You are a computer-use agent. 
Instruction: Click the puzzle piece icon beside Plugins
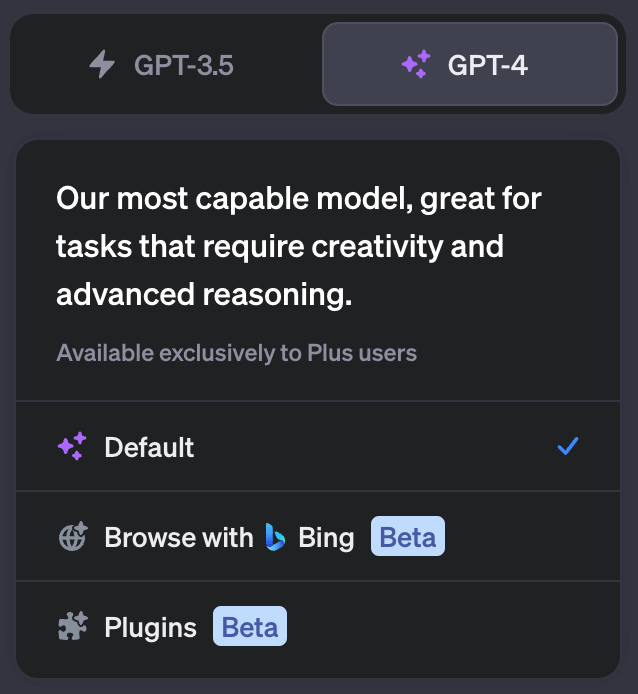[x=72, y=627]
